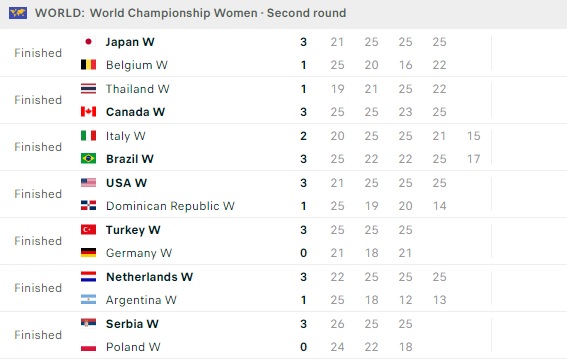Click the Serbia flag icon
The image size is (567, 361).
click(x=88, y=323)
